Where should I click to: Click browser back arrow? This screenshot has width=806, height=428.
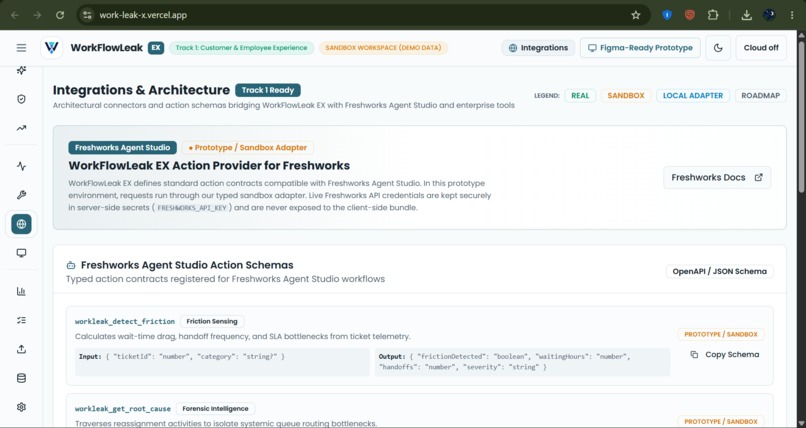pos(15,15)
